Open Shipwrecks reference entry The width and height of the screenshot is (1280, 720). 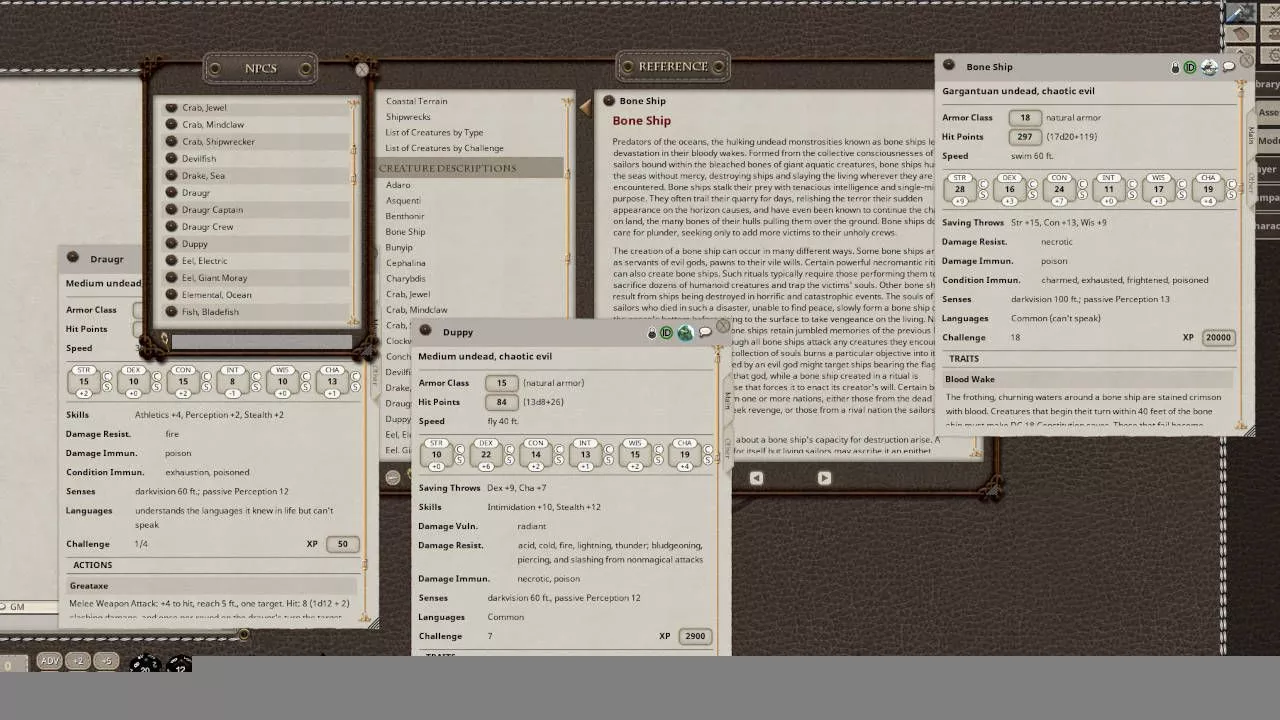click(408, 117)
